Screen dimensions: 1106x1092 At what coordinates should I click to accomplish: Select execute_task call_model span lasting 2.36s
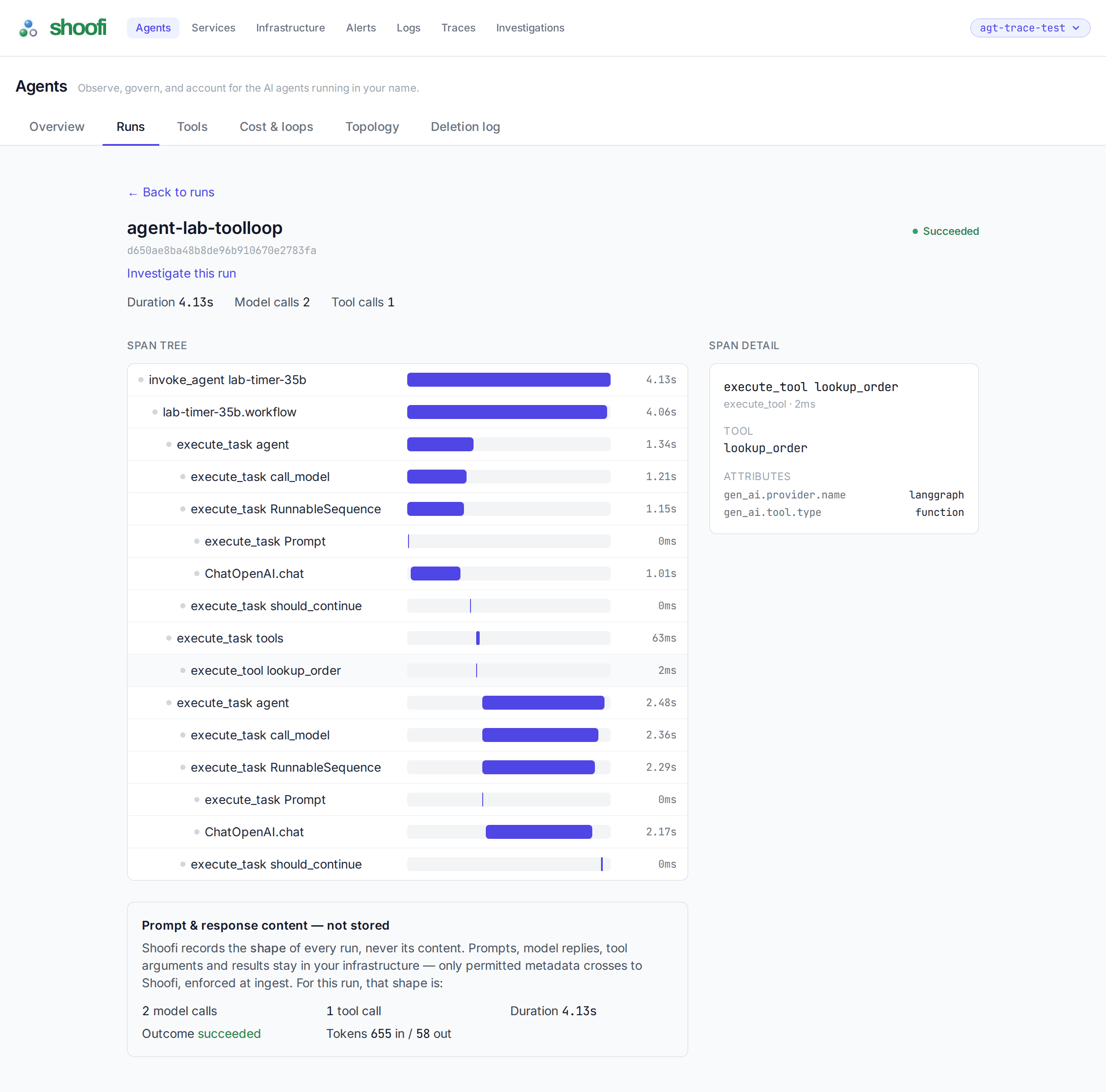[407, 735]
